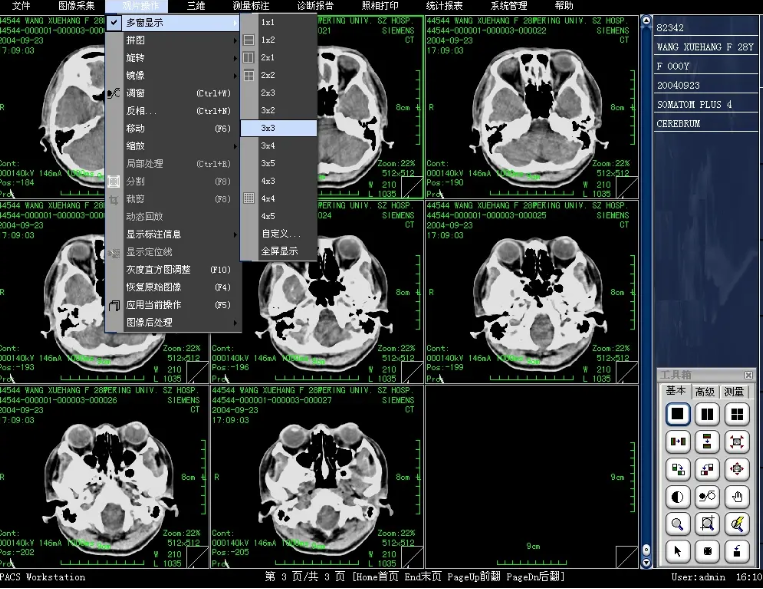Viewport: 763px width, 589px height.
Task: Expand the 镜像 submenu
Action: pos(174,75)
